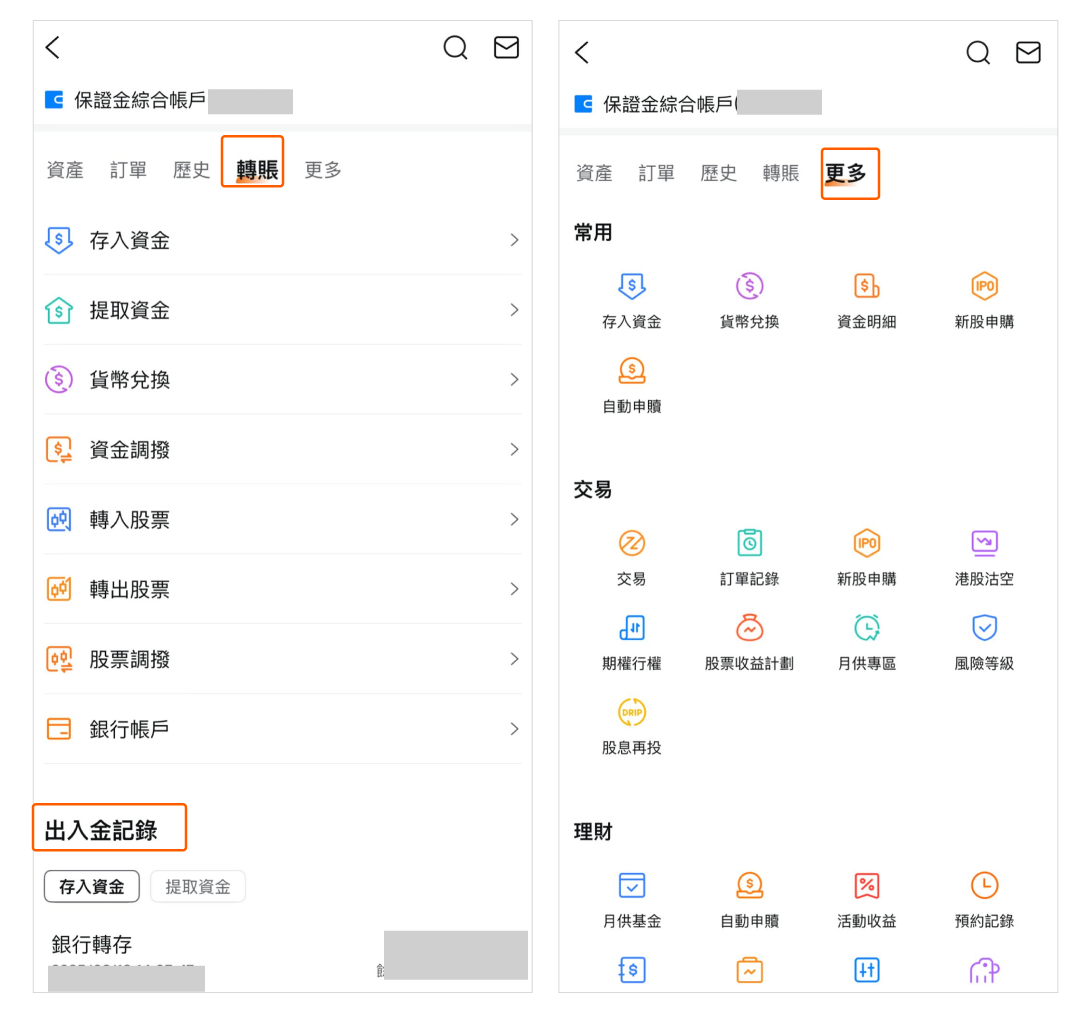Tap the 預約記錄 icon under 理財
This screenshot has height=1013, width=1067.
click(984, 886)
